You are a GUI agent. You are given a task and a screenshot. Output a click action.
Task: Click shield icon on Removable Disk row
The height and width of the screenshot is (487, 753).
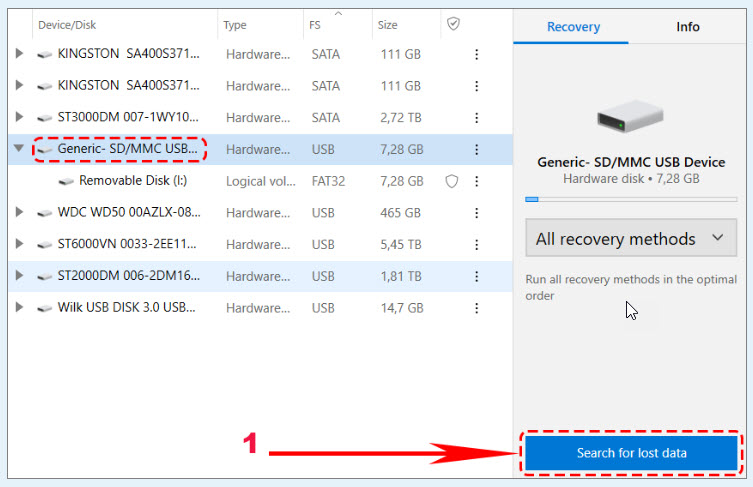pos(452,181)
